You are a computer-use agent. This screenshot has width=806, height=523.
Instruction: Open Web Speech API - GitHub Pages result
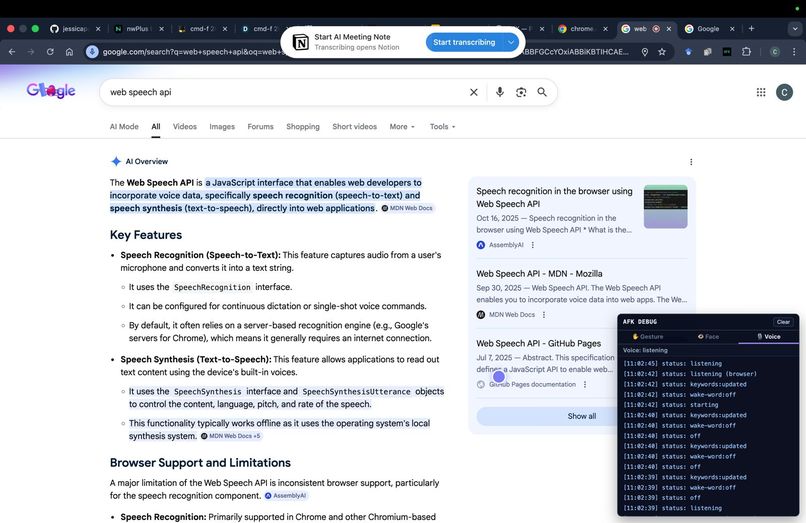coord(538,344)
